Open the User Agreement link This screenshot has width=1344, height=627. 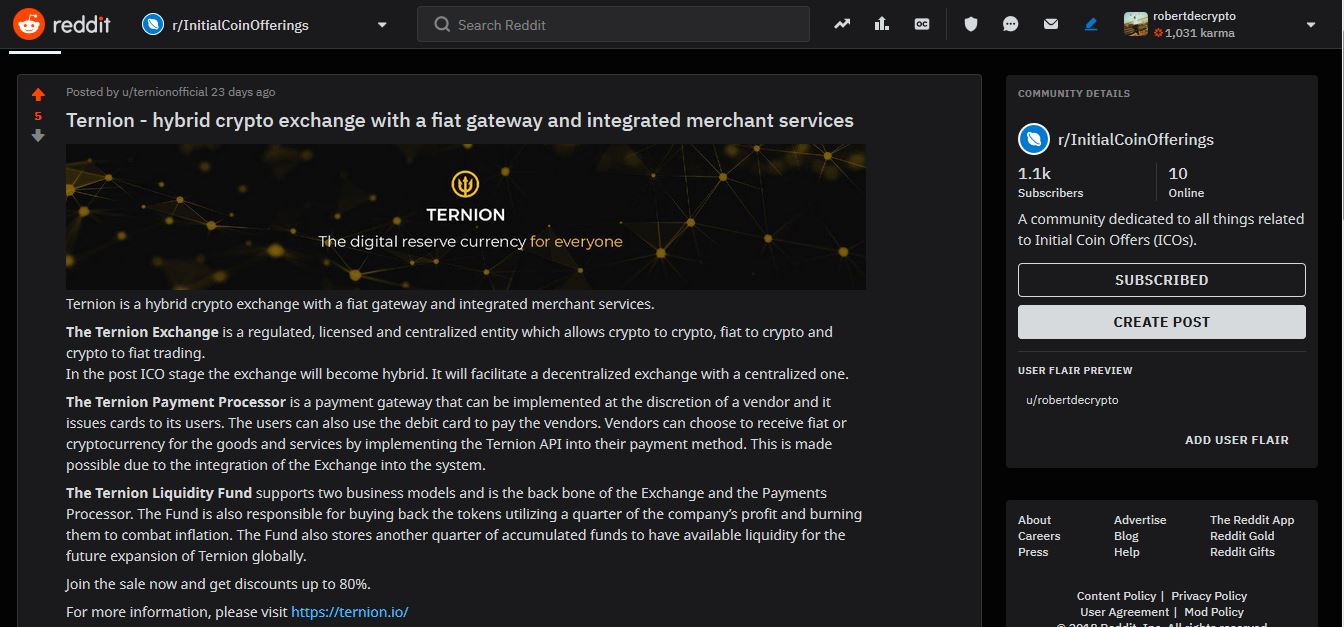point(1124,612)
